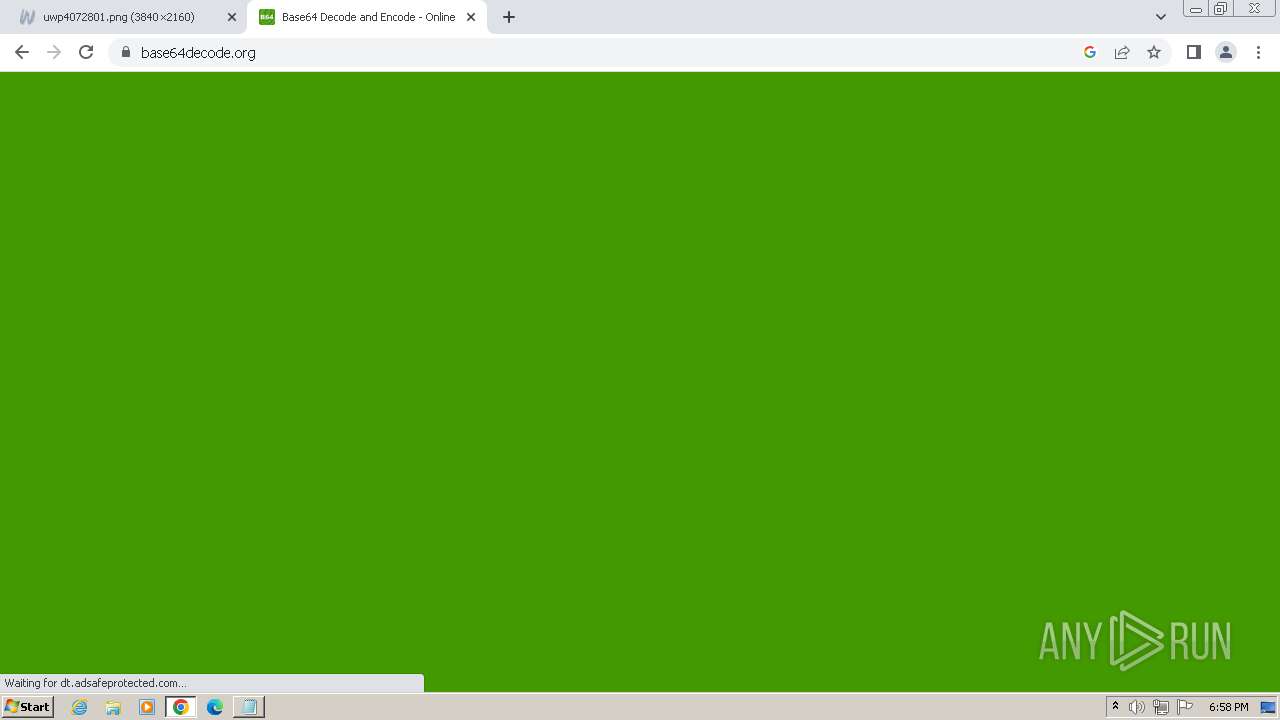Restore down the Chrome window
Viewport: 1280px width, 720px height.
click(1221, 9)
